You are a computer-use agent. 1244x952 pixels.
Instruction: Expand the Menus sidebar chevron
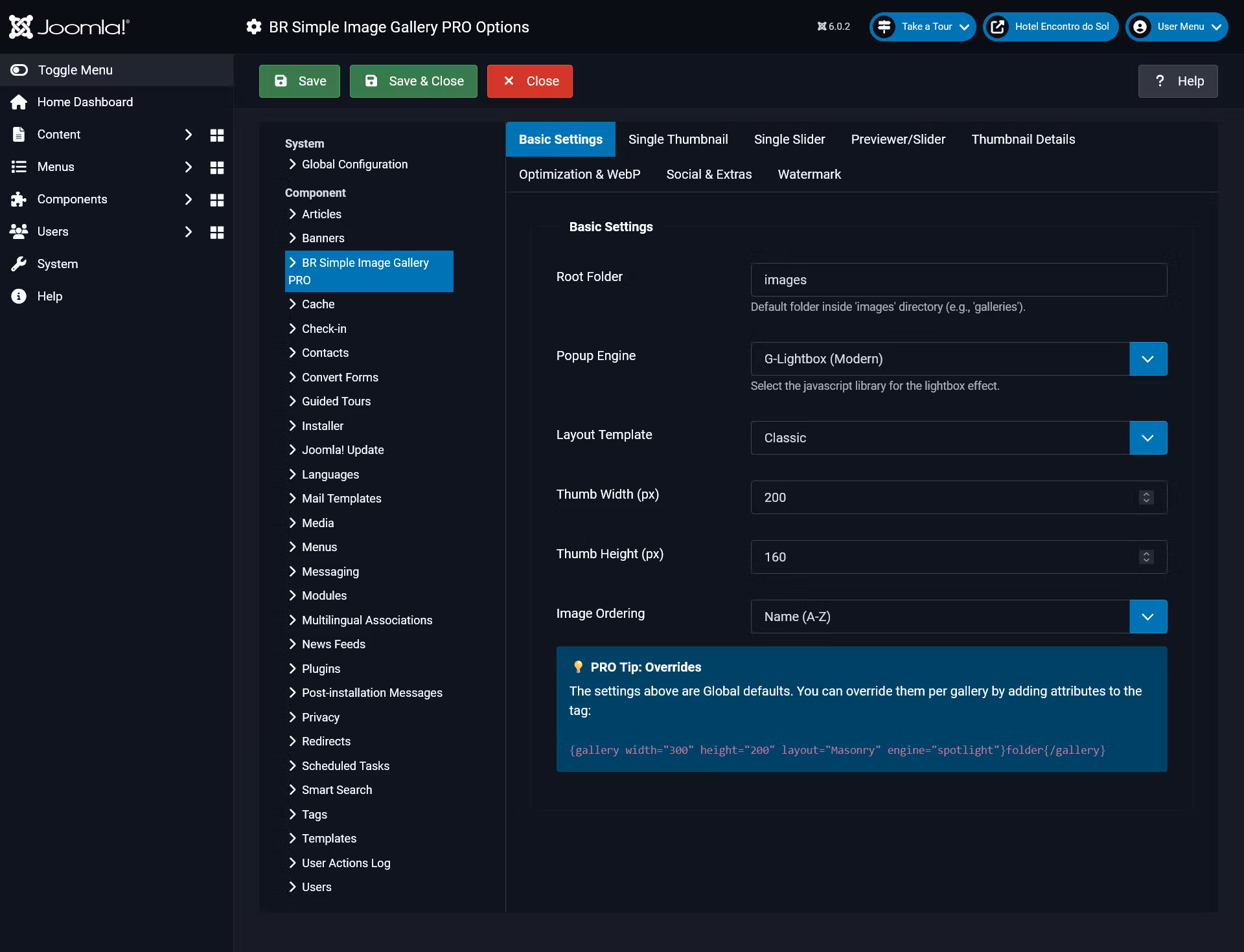click(x=188, y=167)
